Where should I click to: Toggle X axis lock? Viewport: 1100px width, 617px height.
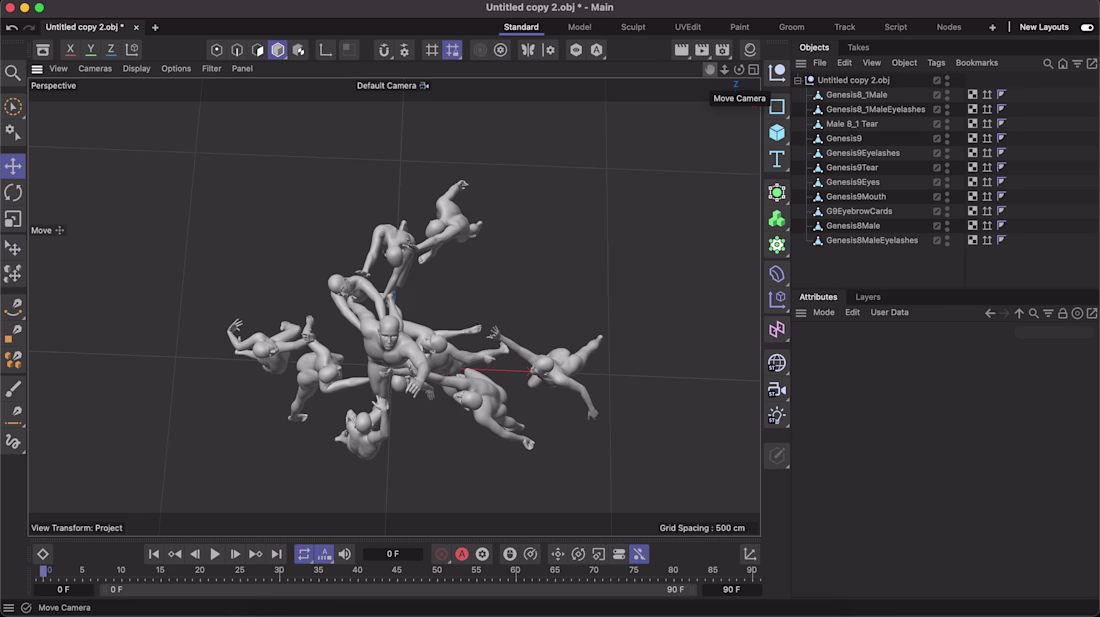point(70,50)
